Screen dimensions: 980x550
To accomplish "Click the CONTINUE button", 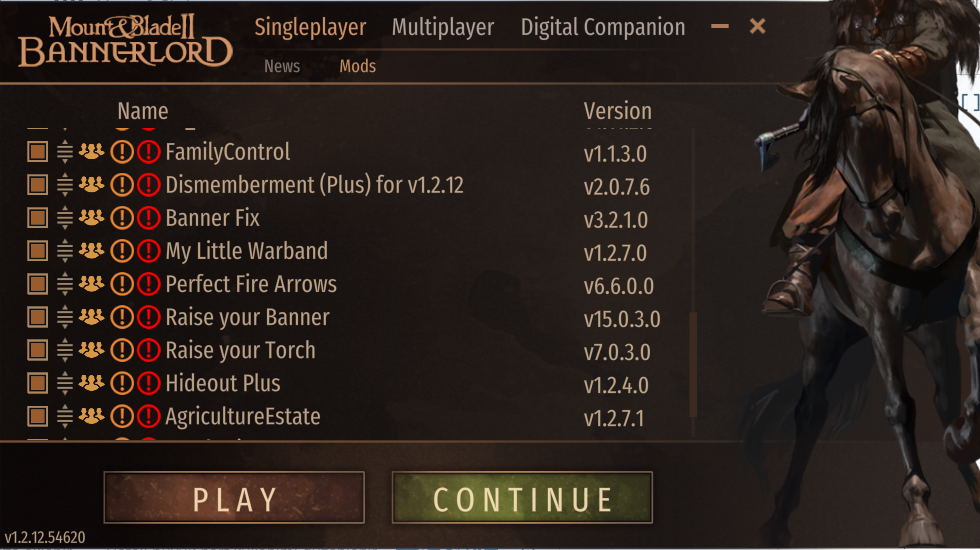I will (x=522, y=498).
